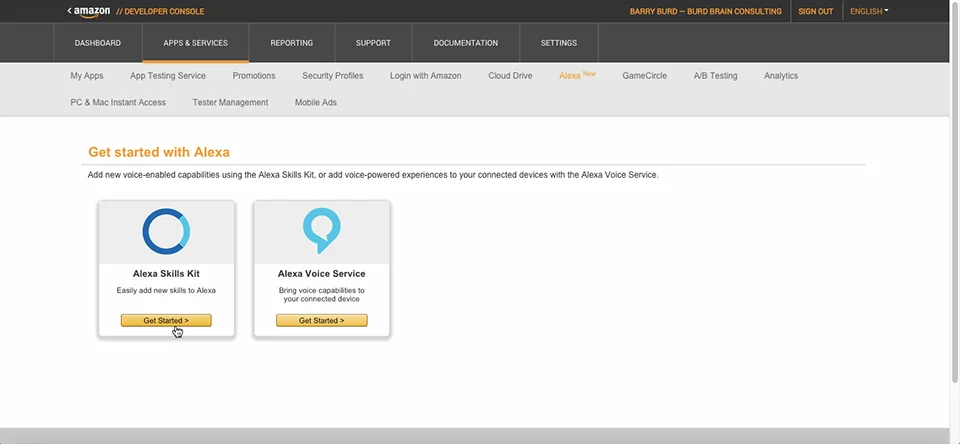Go to App Testing Service
Image resolution: width=960 pixels, height=444 pixels.
(168, 76)
